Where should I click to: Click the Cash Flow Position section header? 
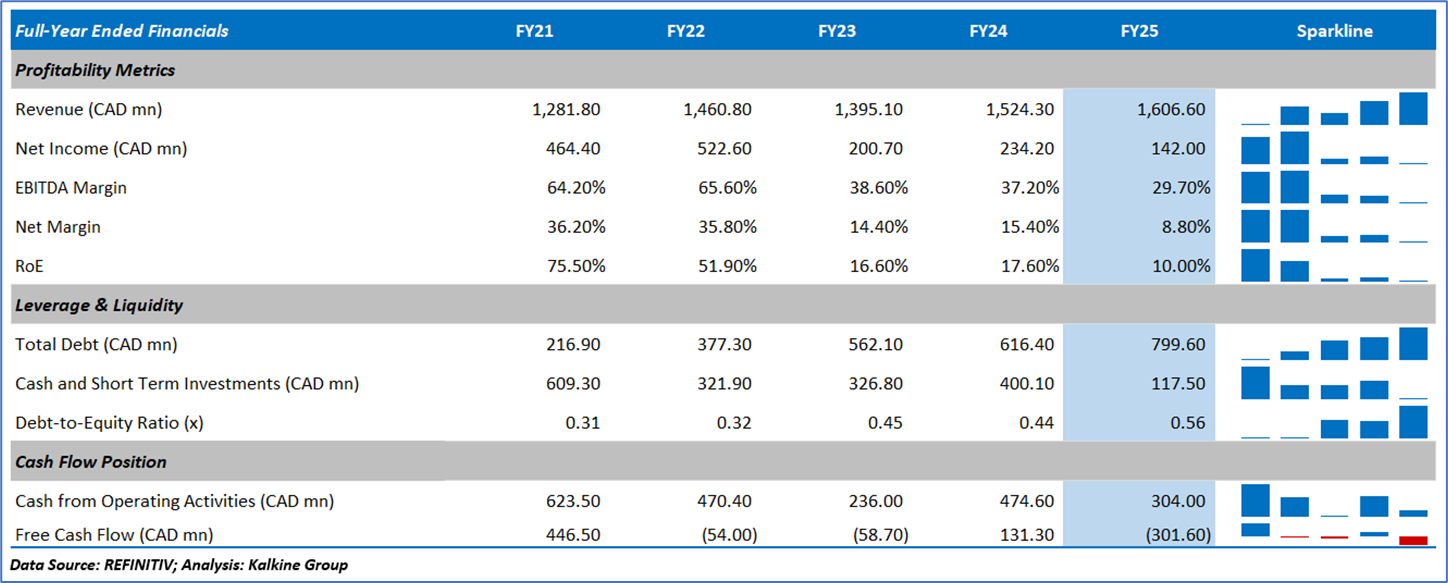pos(91,462)
